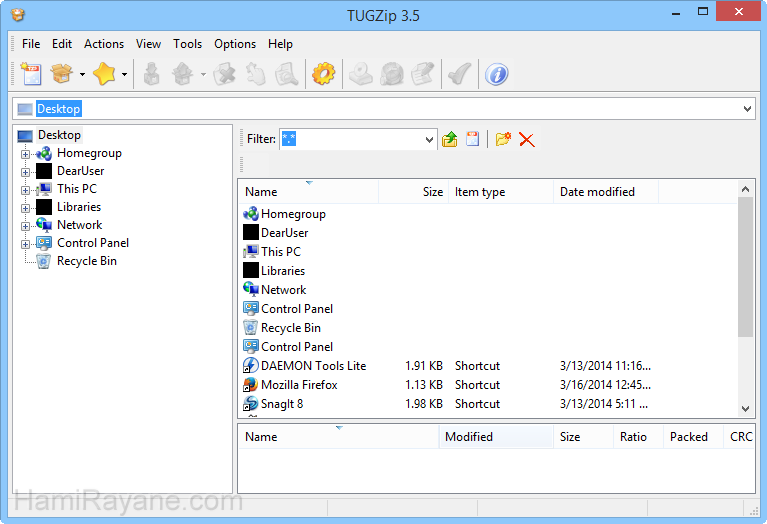767x524 pixels.
Task: Sort by Date modified column header
Action: point(606,192)
